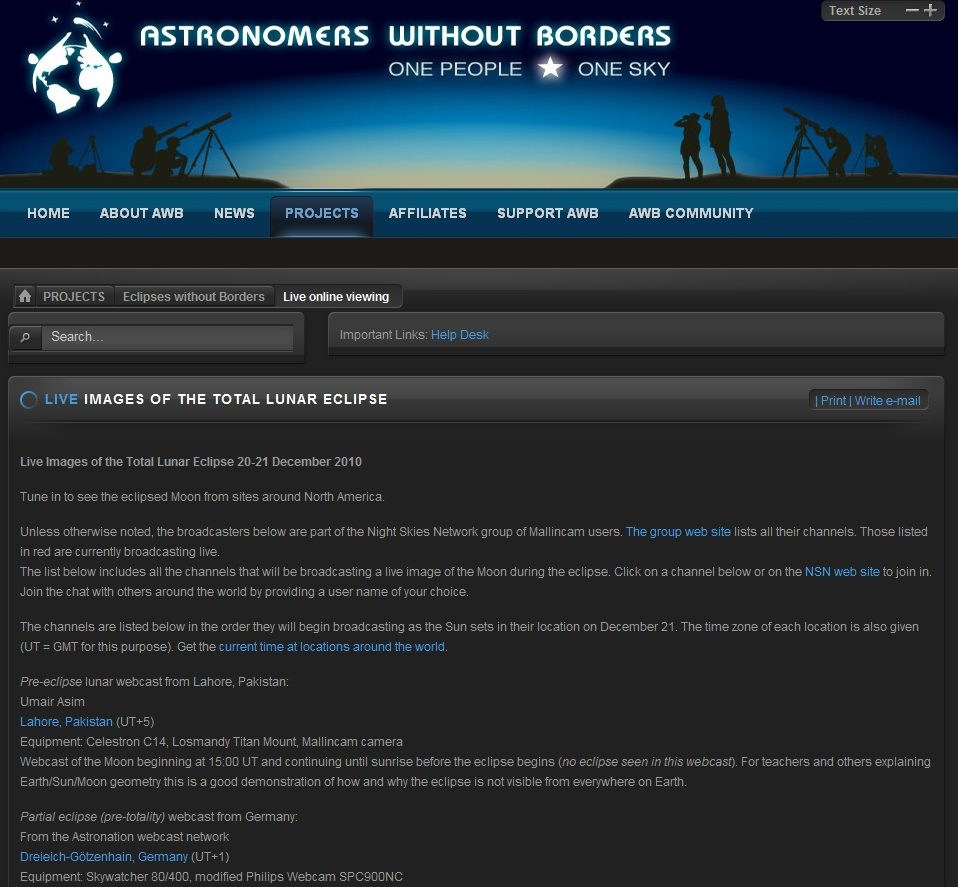
Task: Click 'ONE PEOPLE ONE SKY' tagline
Action: click(x=529, y=68)
